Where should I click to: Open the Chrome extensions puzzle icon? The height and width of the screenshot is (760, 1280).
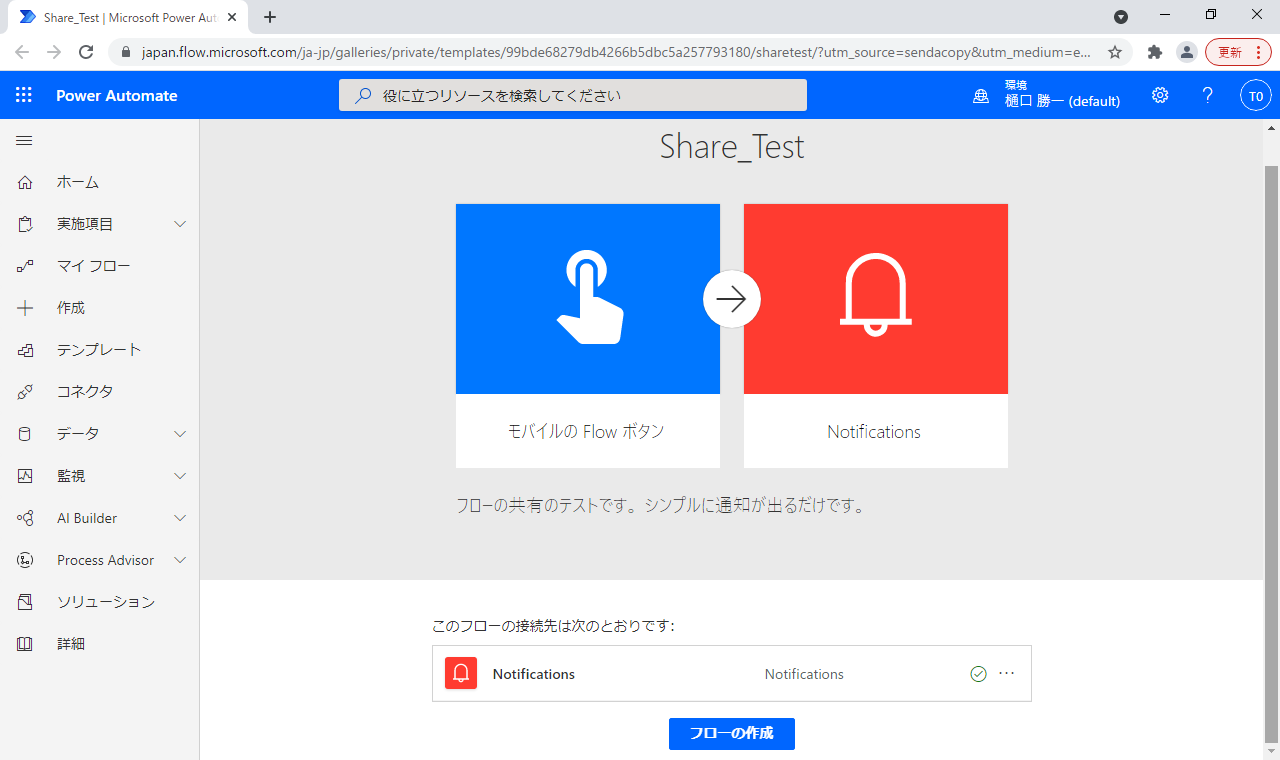click(1155, 52)
